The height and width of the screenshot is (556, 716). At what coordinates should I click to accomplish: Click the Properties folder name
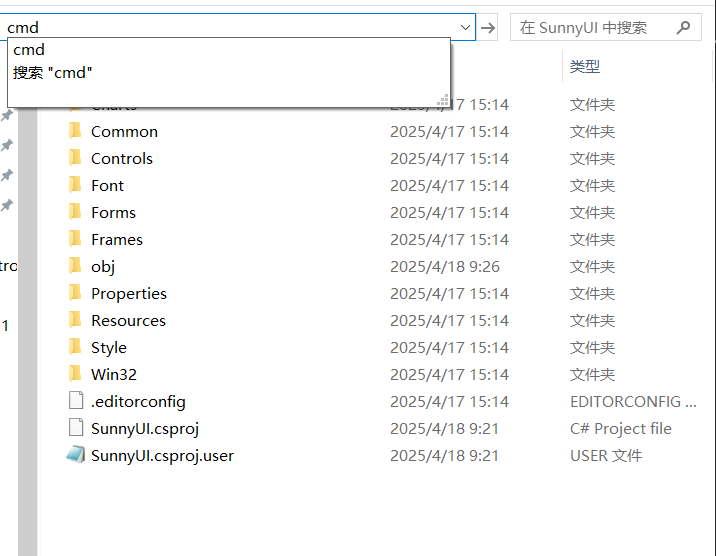click(x=129, y=294)
